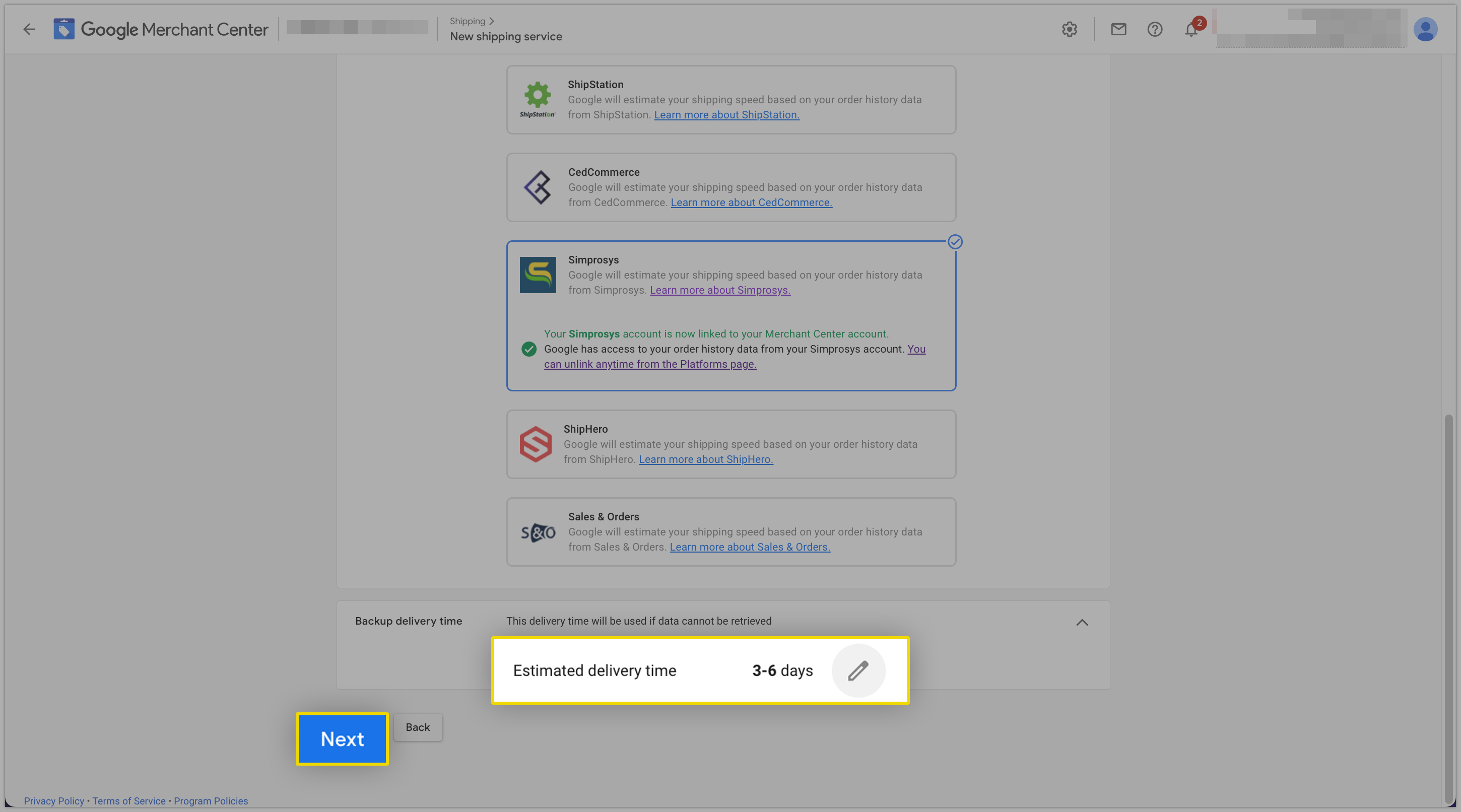
Task: Click the 'Backup delivery time' heading
Action: click(x=409, y=621)
